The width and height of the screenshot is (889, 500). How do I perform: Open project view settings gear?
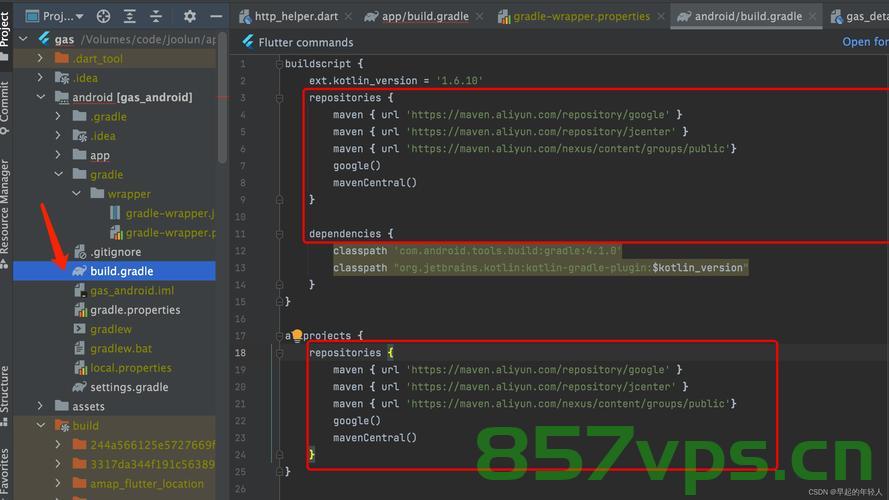point(190,16)
